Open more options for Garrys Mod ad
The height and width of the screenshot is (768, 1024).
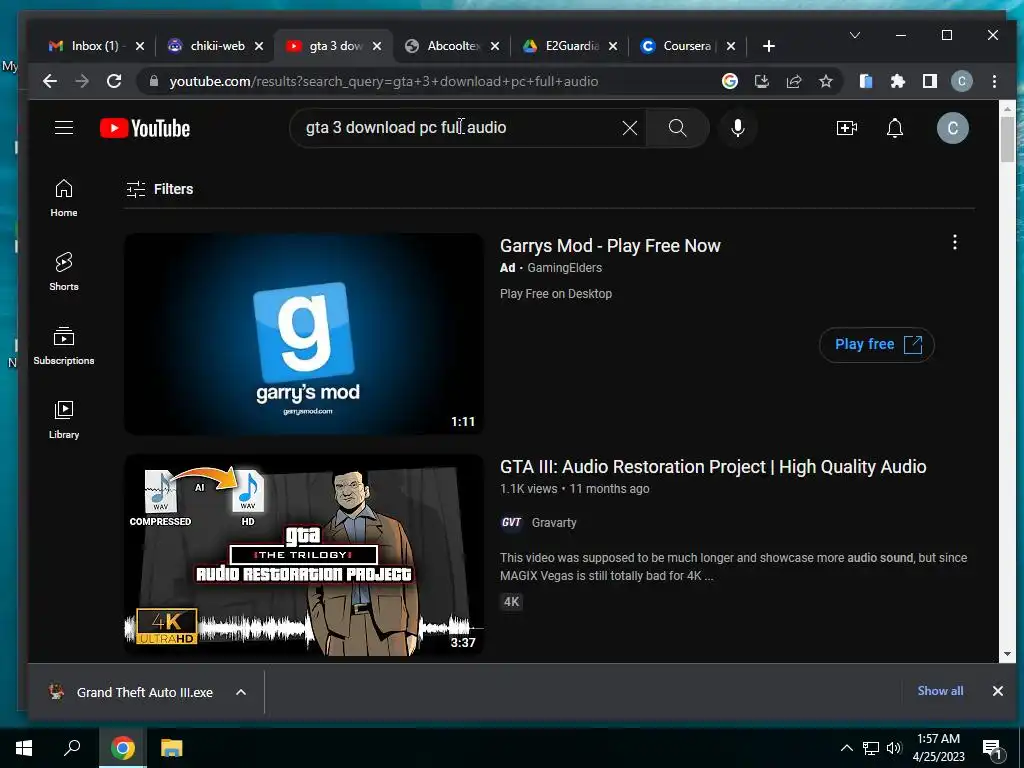955,242
